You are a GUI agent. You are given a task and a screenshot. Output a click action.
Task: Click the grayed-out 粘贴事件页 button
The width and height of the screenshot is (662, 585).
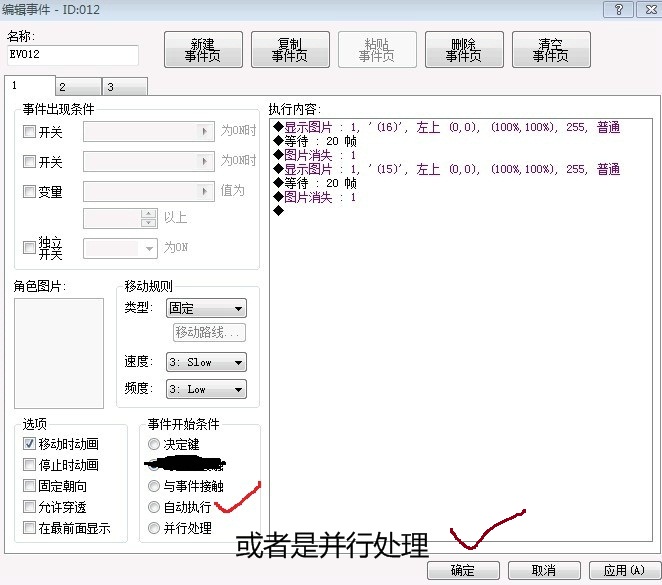[x=377, y=50]
